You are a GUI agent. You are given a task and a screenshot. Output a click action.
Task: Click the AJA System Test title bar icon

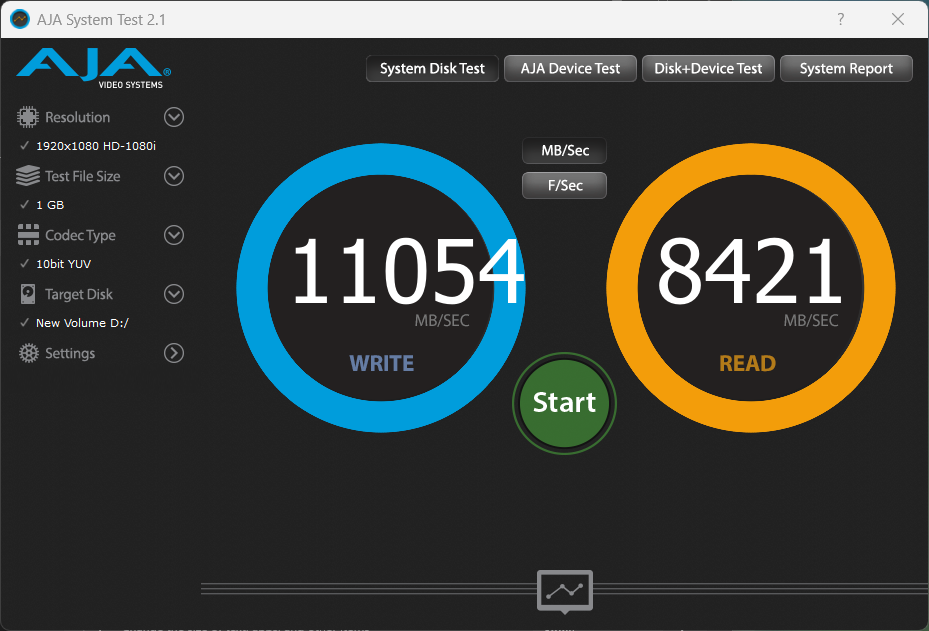(x=20, y=20)
